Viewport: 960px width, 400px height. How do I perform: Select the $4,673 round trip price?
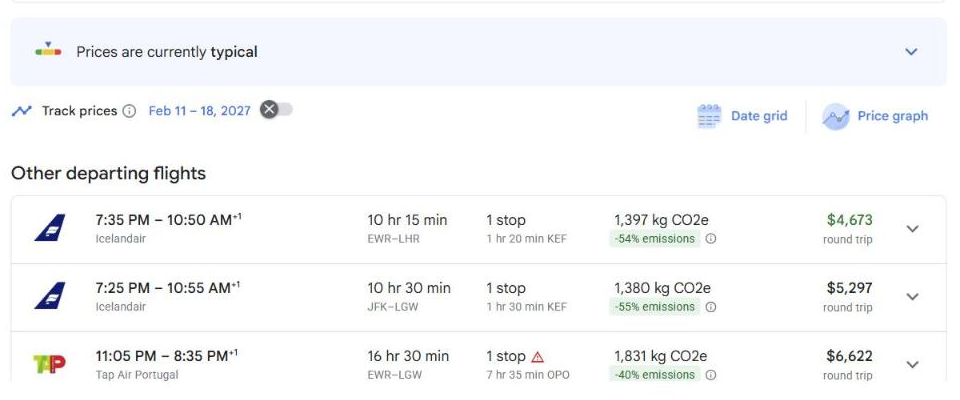849,220
